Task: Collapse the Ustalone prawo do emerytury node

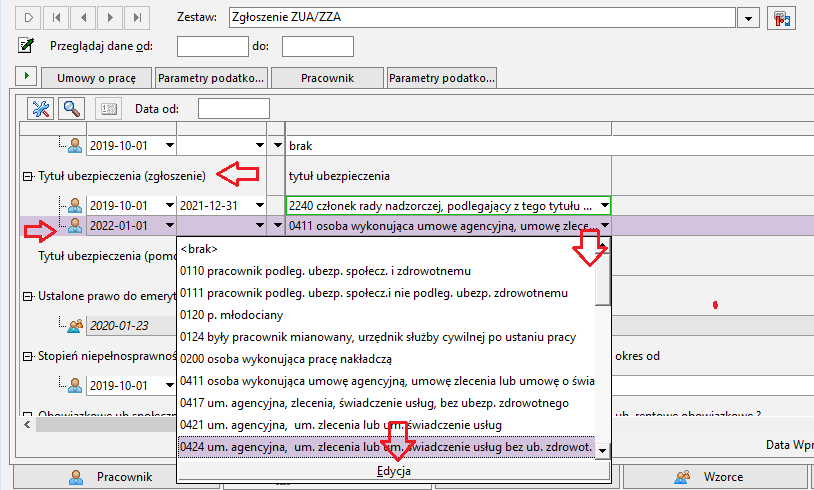Action: pos(28,296)
